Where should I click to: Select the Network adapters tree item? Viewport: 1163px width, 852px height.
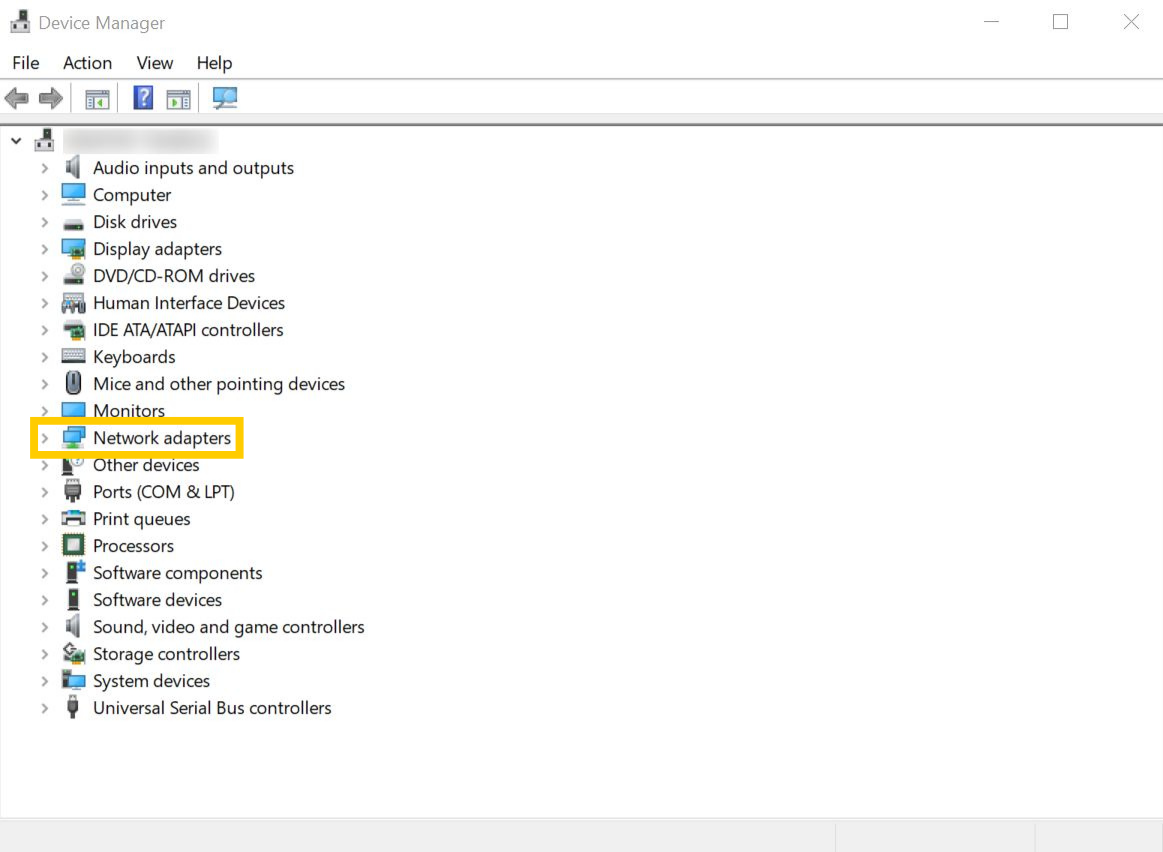[162, 438]
